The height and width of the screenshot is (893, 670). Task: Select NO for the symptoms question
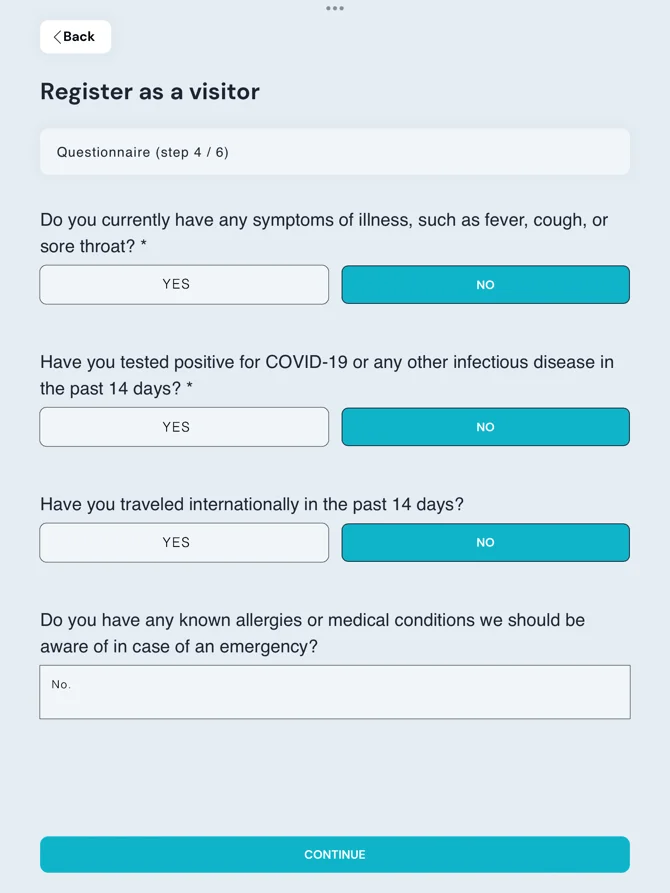485,284
